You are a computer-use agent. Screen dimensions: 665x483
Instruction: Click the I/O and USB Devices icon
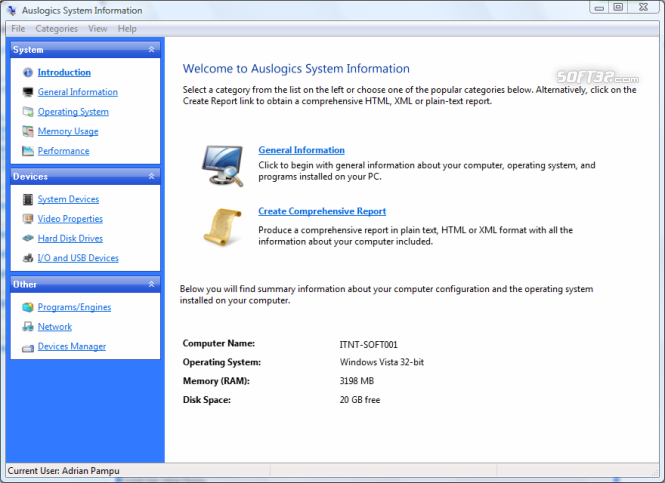28,258
